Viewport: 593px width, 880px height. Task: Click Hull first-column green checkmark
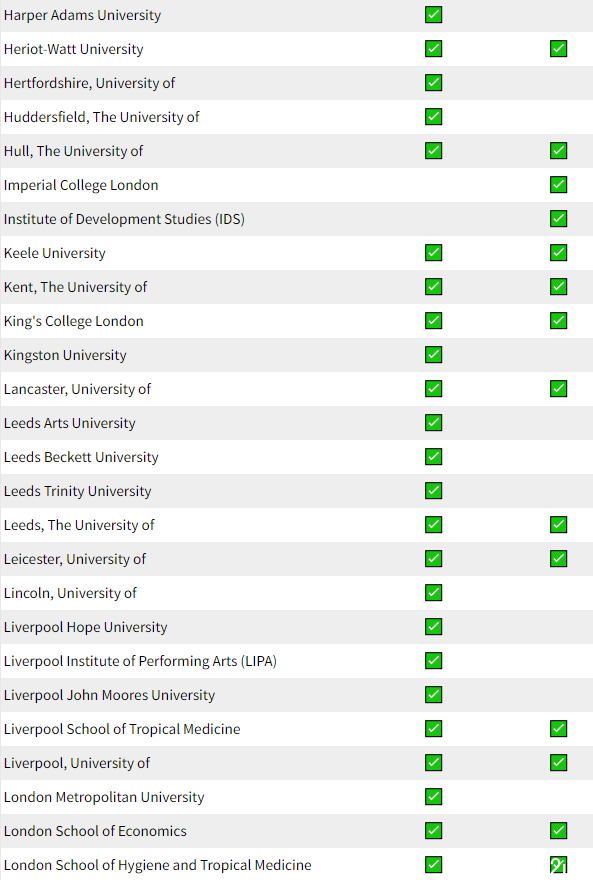433,151
